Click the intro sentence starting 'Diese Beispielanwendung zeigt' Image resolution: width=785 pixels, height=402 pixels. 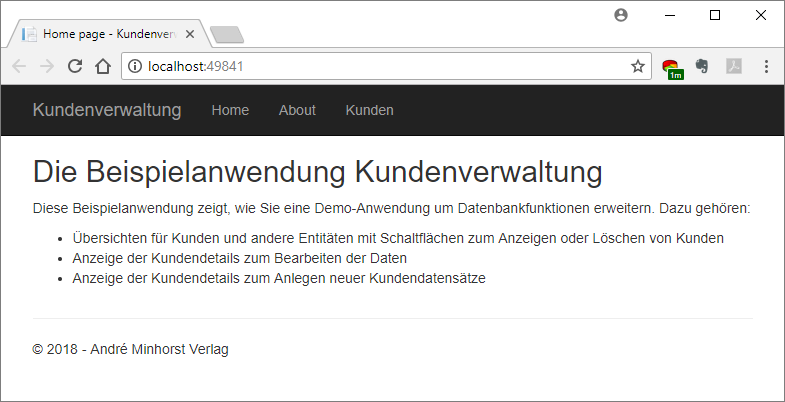[x=391, y=208]
